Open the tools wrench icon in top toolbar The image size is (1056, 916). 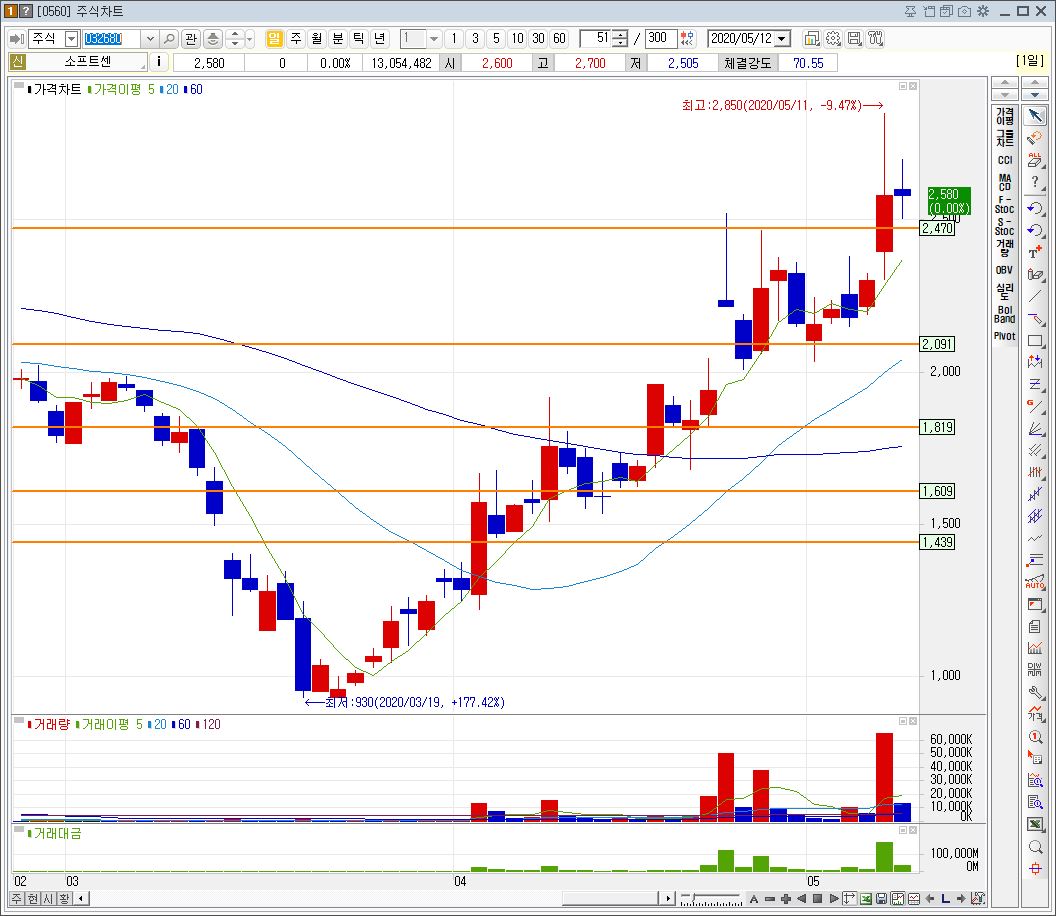click(x=876, y=39)
